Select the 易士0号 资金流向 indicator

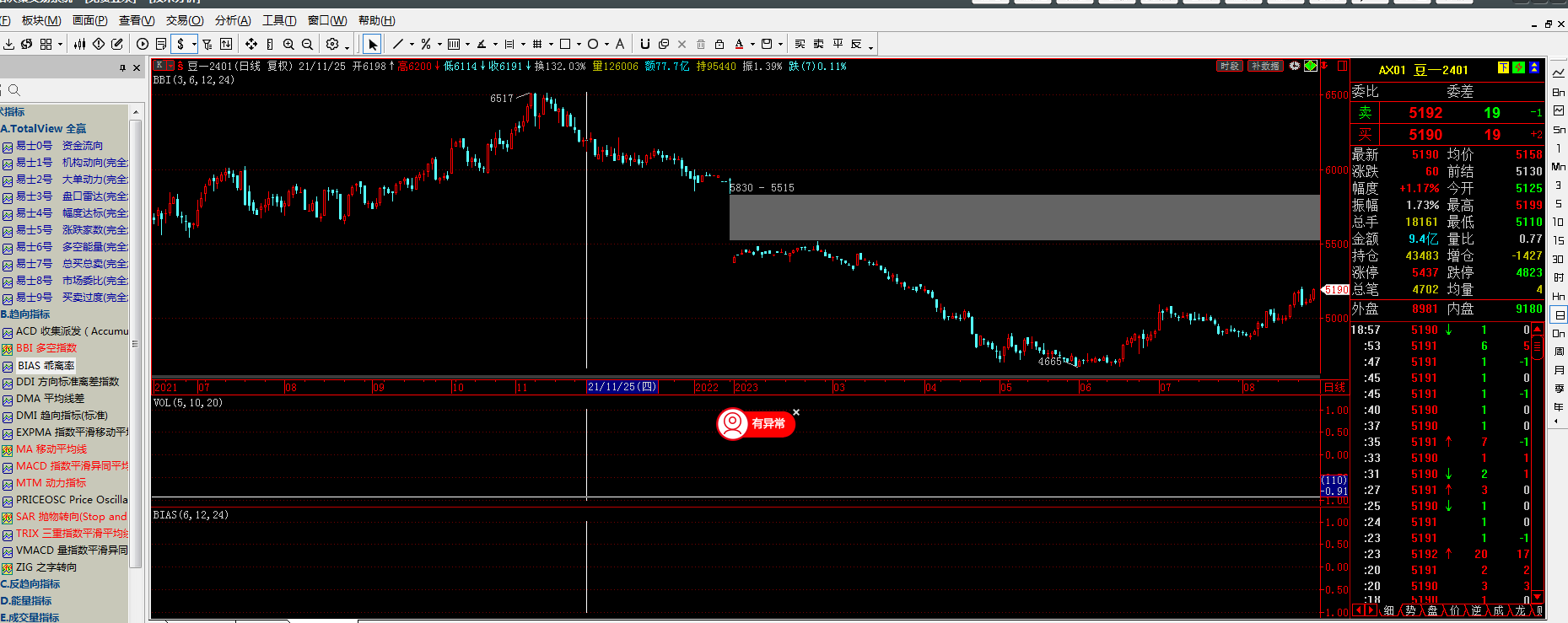(59, 146)
